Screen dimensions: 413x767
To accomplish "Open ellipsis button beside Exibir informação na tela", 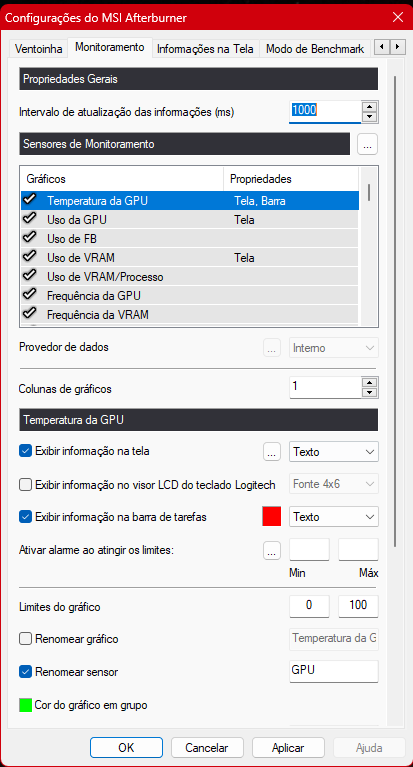I will [272, 452].
